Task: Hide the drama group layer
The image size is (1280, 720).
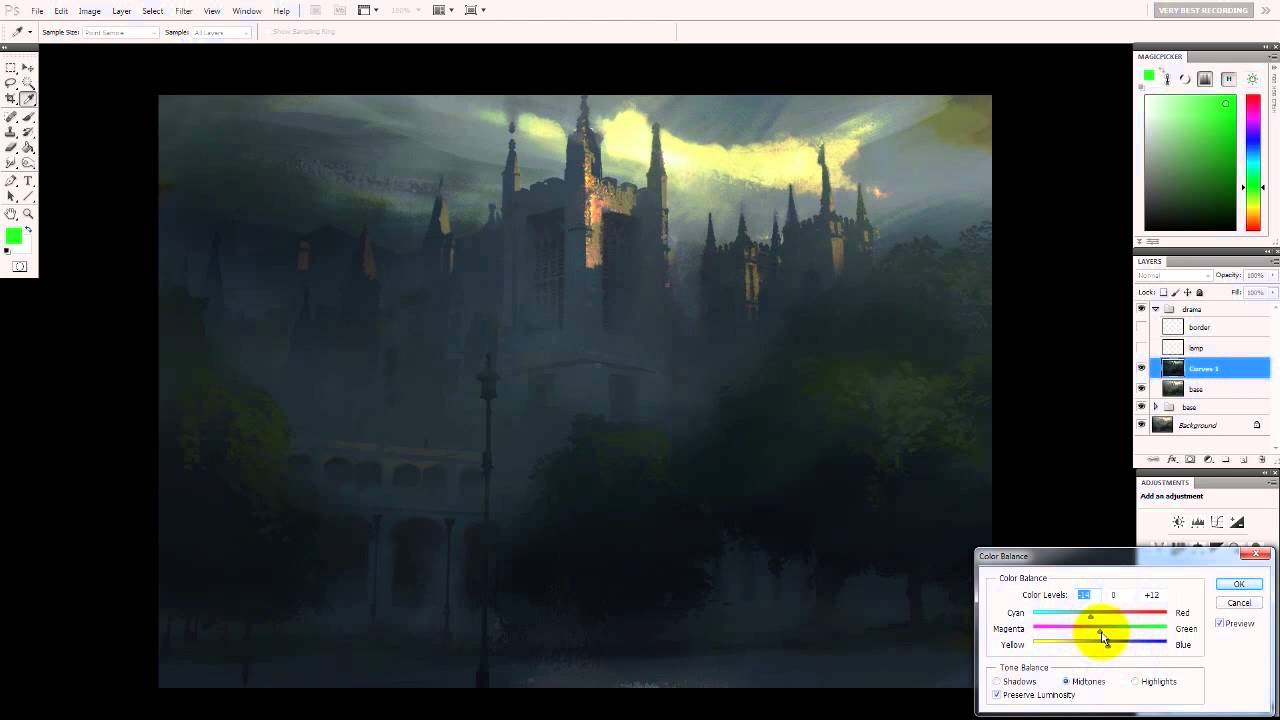Action: click(1141, 309)
